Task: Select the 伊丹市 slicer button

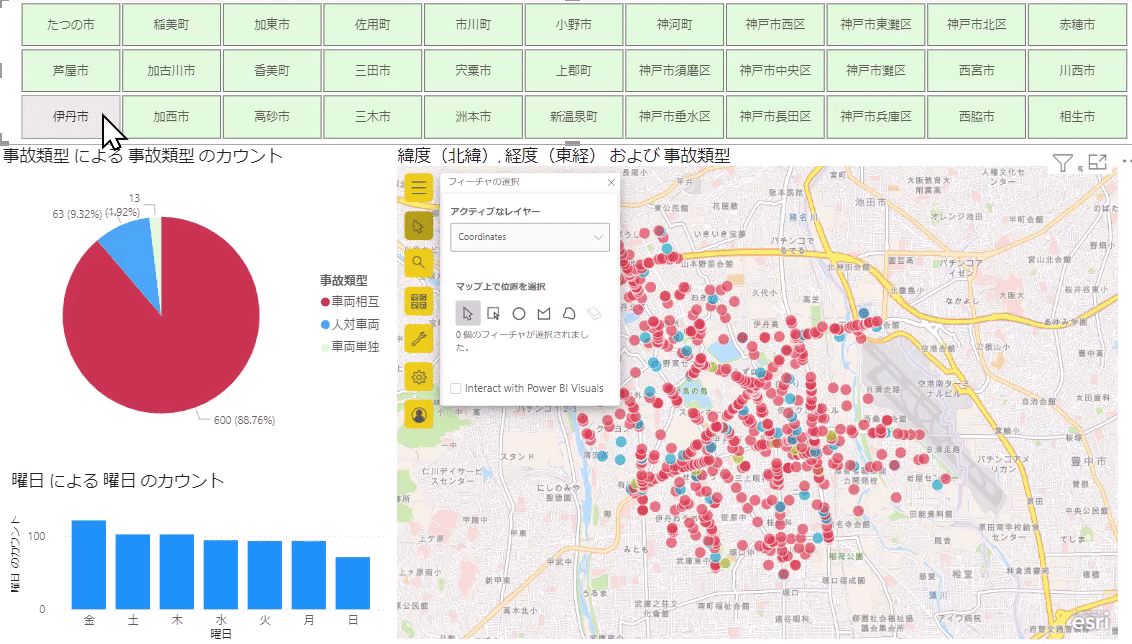Action: (71, 116)
